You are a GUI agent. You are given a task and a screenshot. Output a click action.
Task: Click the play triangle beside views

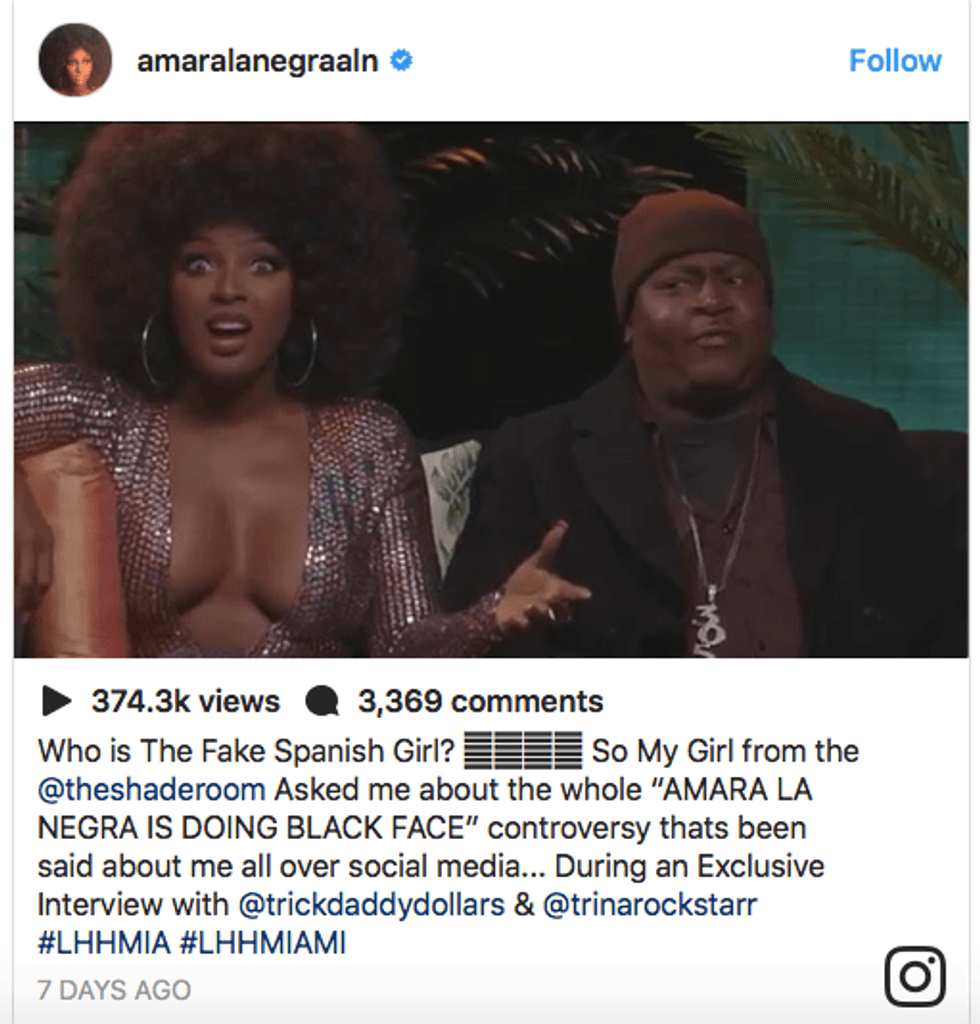56,701
